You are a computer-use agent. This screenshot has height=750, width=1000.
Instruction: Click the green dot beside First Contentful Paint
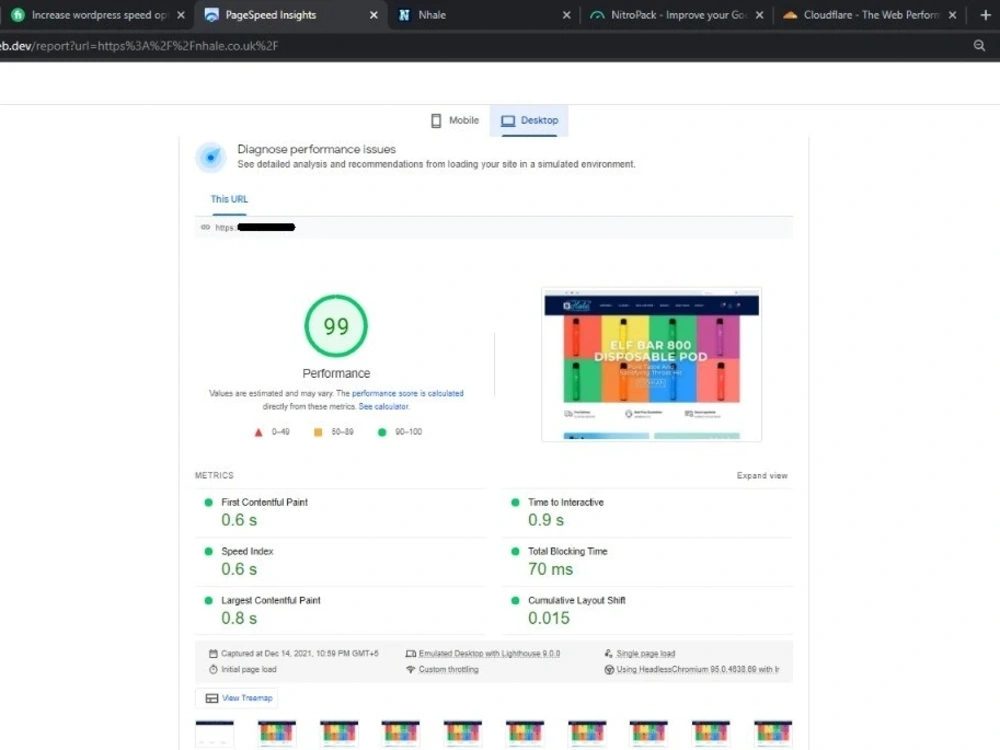208,503
